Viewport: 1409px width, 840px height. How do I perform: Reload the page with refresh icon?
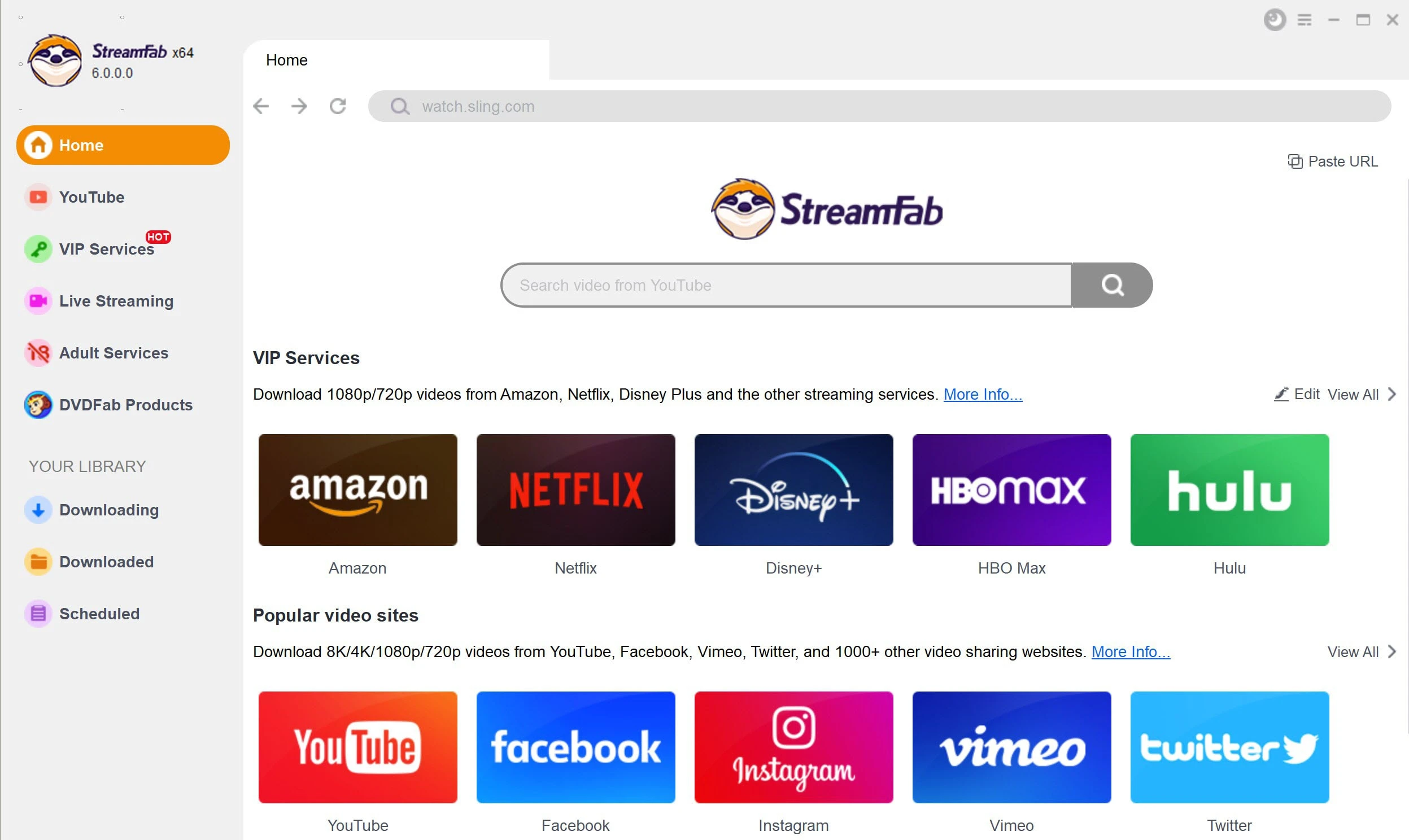[x=338, y=107]
